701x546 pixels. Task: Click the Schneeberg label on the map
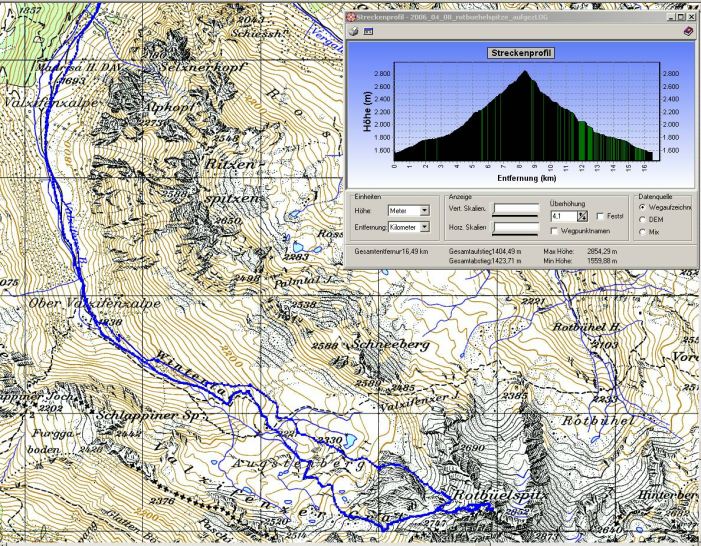pyautogui.click(x=391, y=344)
